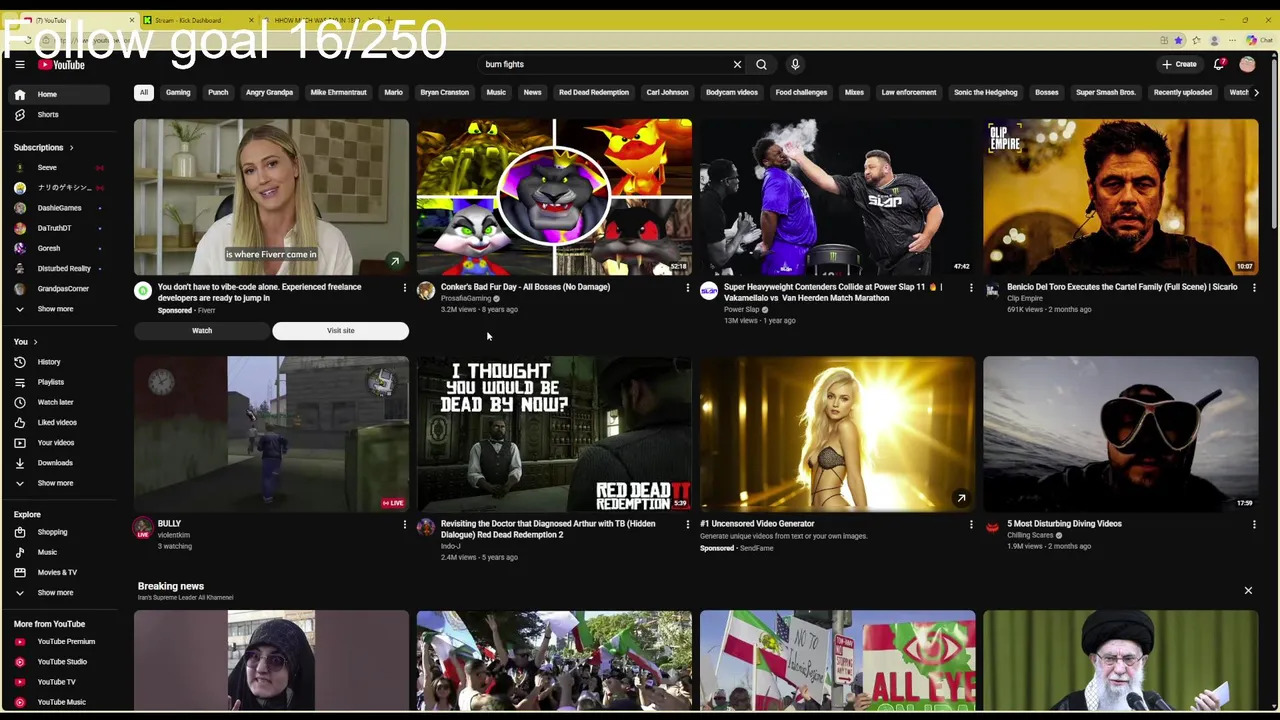Click Watch on the Fiverr ad
The height and width of the screenshot is (720, 1280).
(202, 331)
